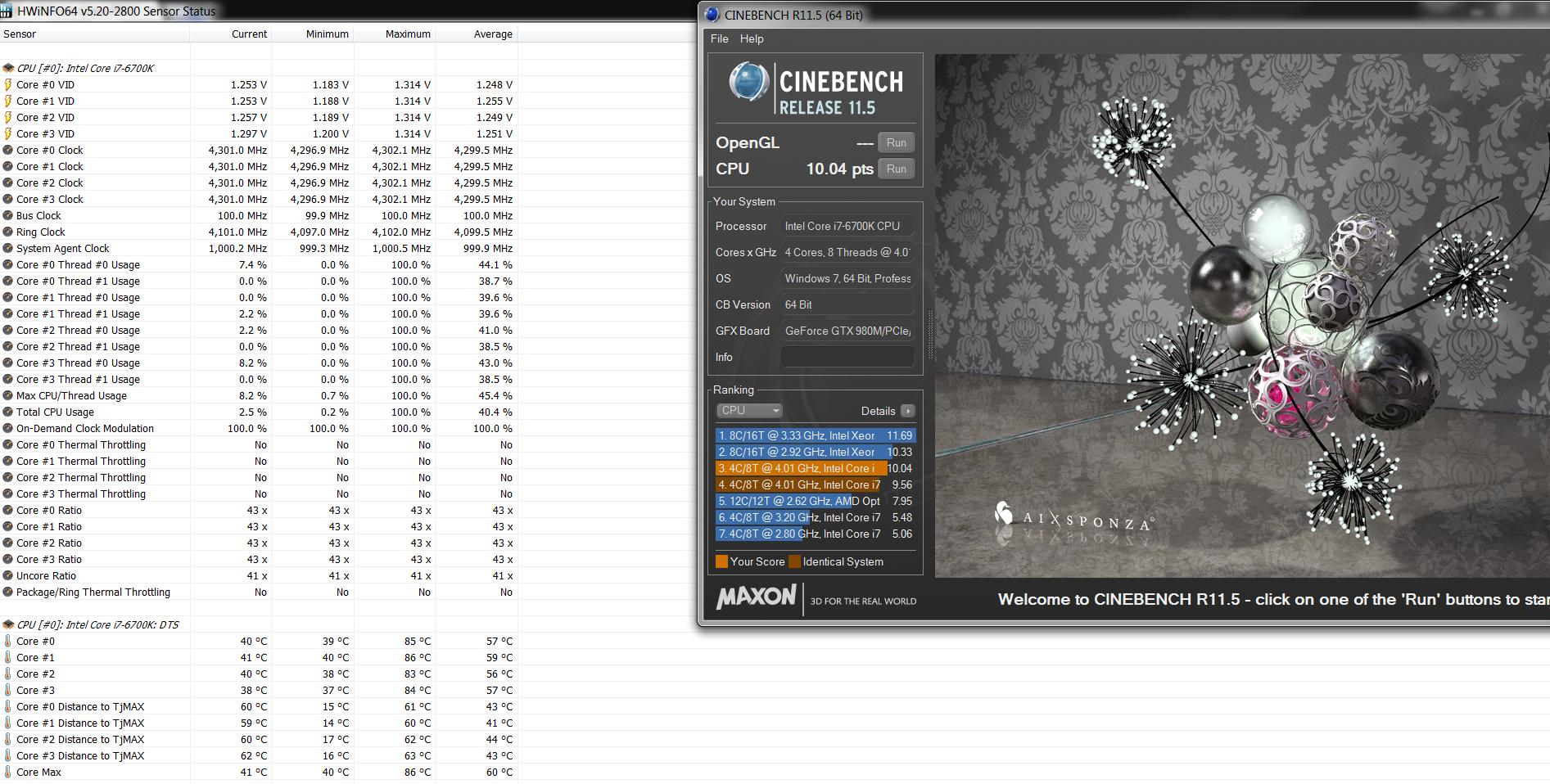The image size is (1550, 784).
Task: Click the MAXON logo in Cinebench
Action: tap(756, 597)
